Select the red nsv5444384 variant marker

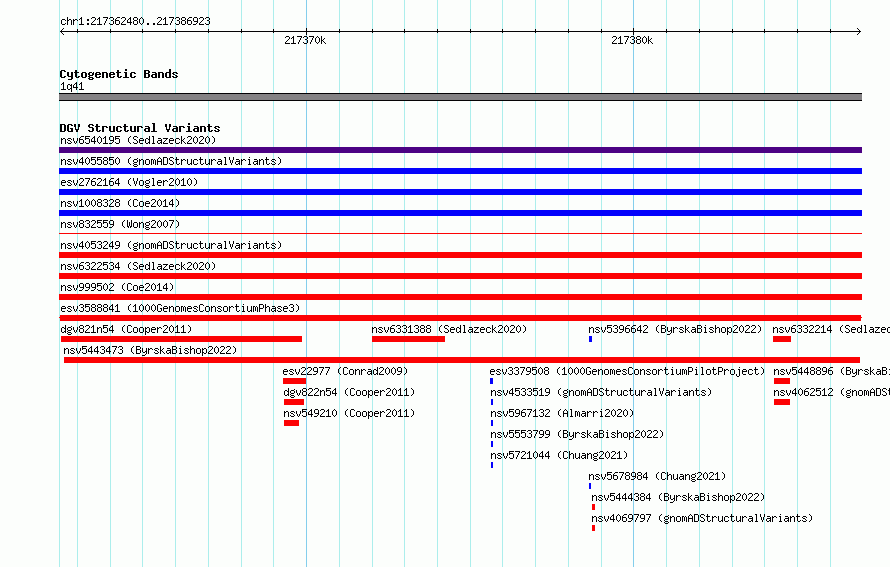point(593,507)
